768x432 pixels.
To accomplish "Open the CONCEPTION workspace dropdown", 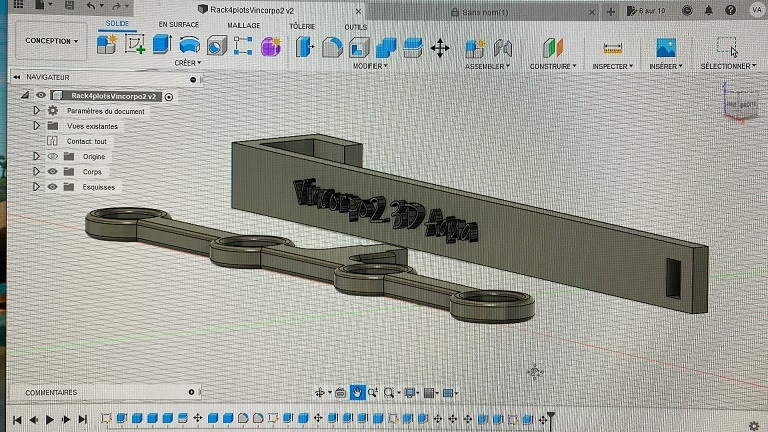I will [x=50, y=41].
